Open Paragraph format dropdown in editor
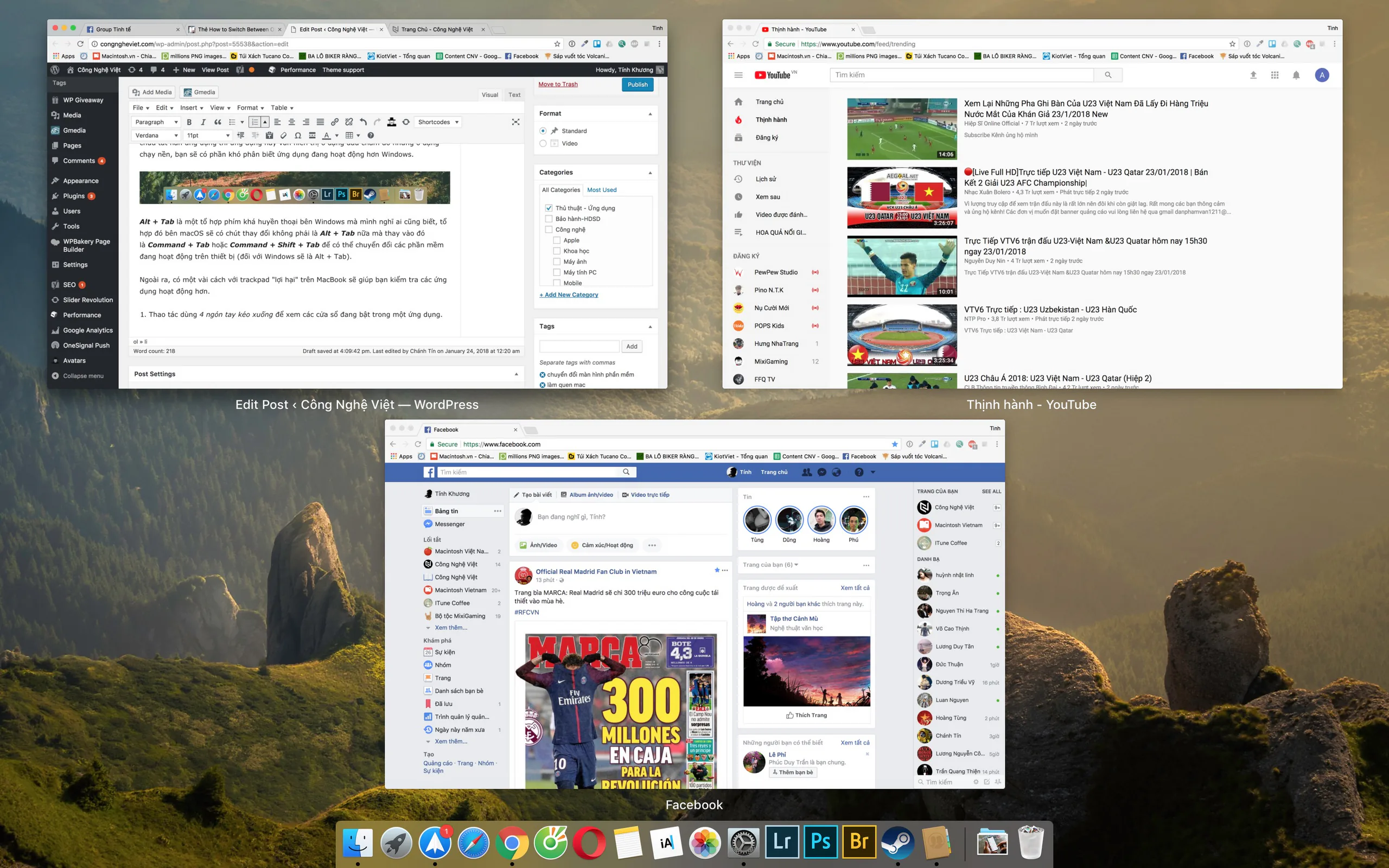The image size is (1389, 868). 156,122
